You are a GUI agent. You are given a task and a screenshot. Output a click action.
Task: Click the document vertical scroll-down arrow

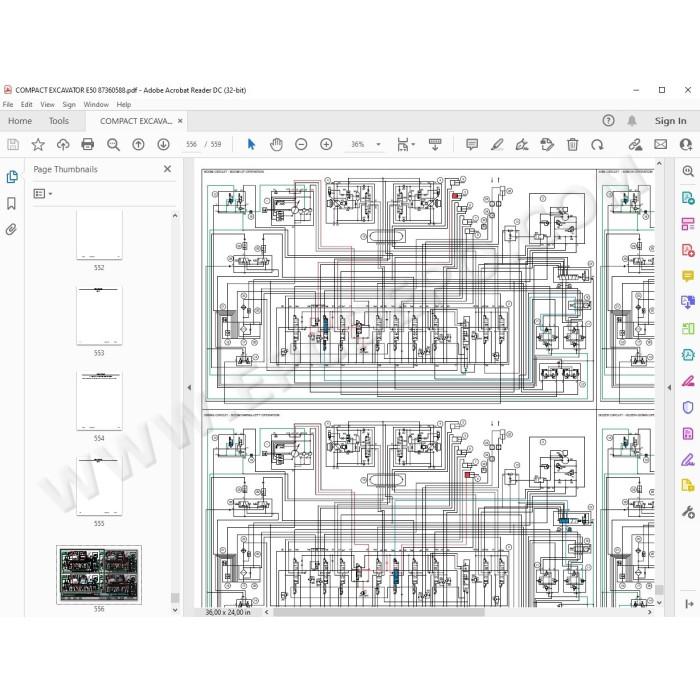[659, 602]
